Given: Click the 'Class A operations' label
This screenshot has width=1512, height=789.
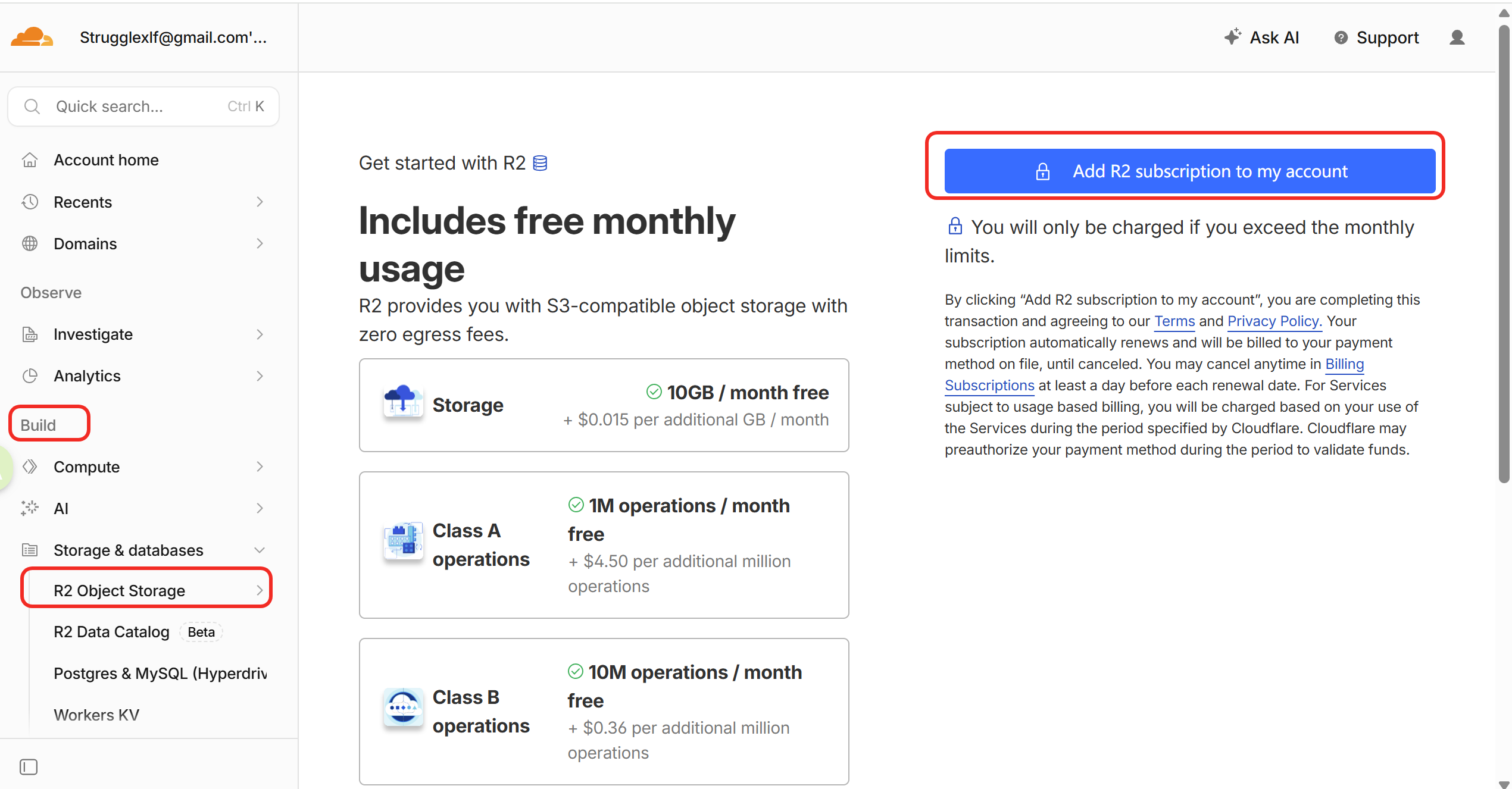Looking at the screenshot, I should (x=481, y=545).
